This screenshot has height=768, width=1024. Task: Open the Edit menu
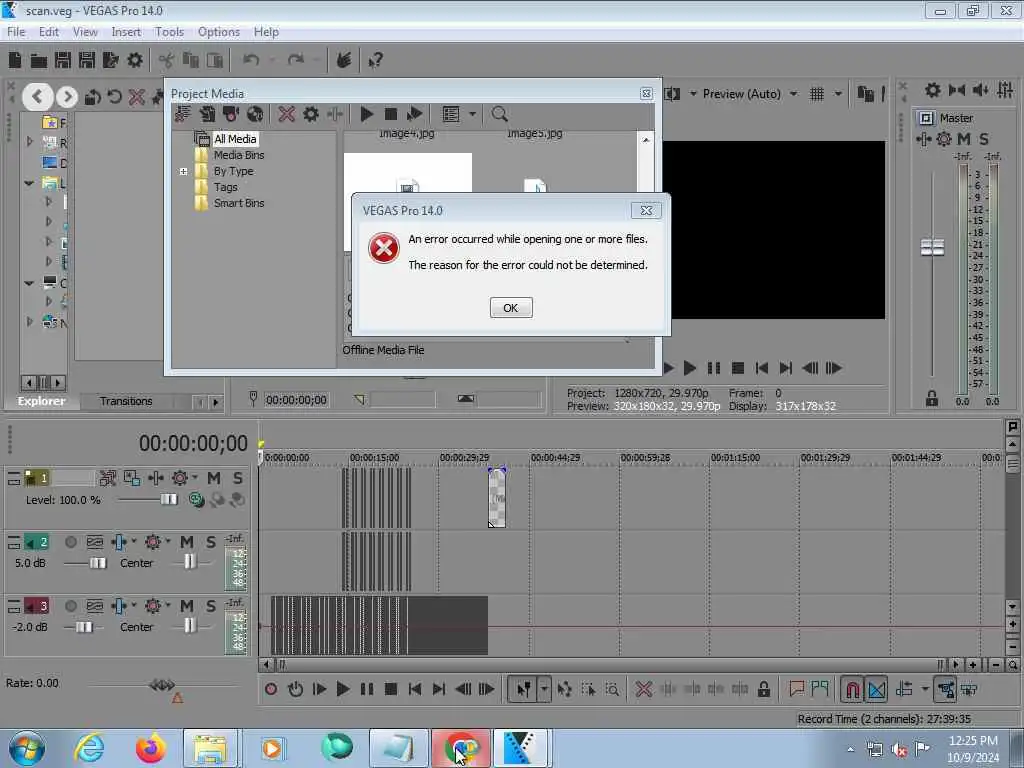48,32
